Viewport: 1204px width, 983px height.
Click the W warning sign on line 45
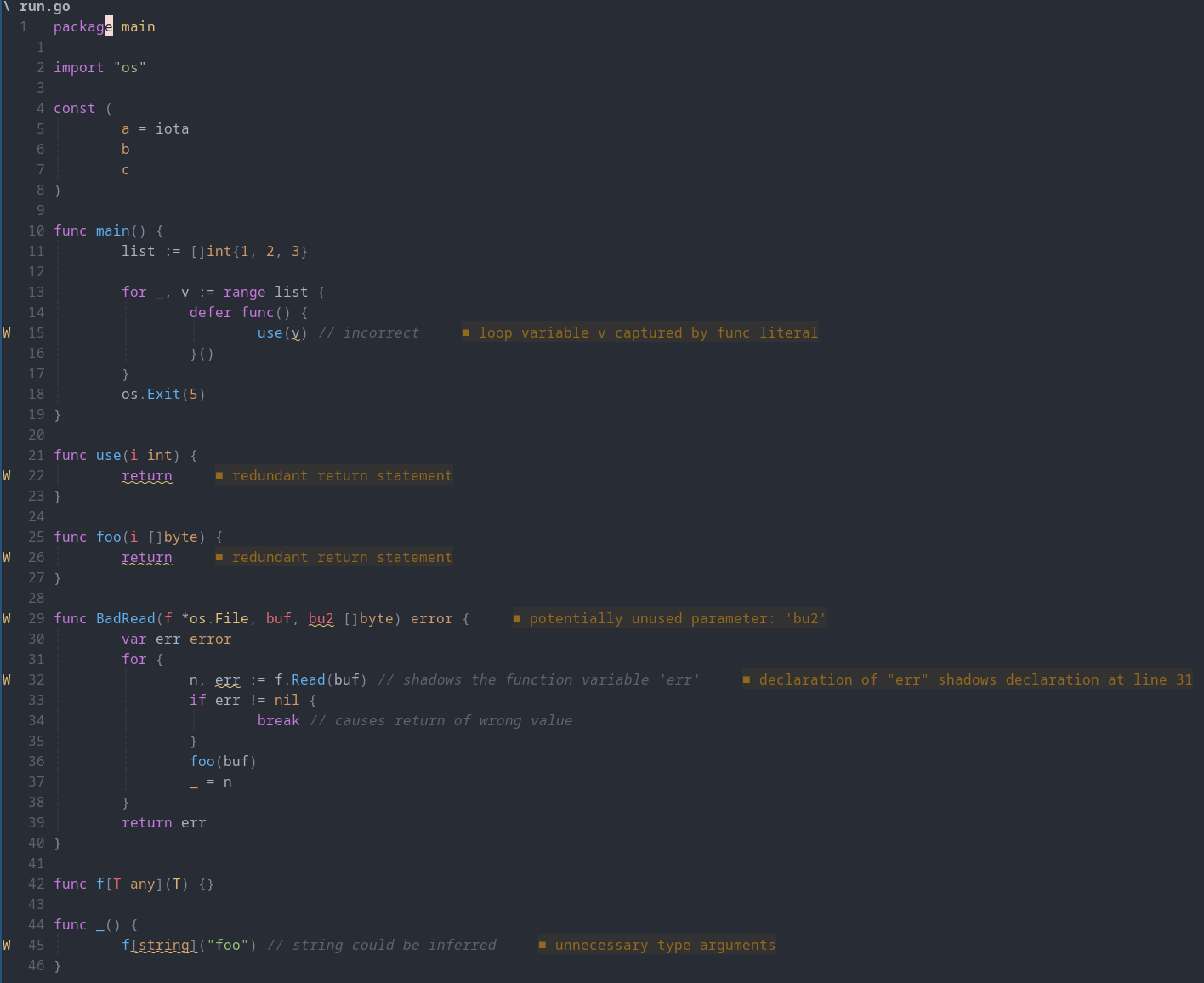click(x=7, y=945)
